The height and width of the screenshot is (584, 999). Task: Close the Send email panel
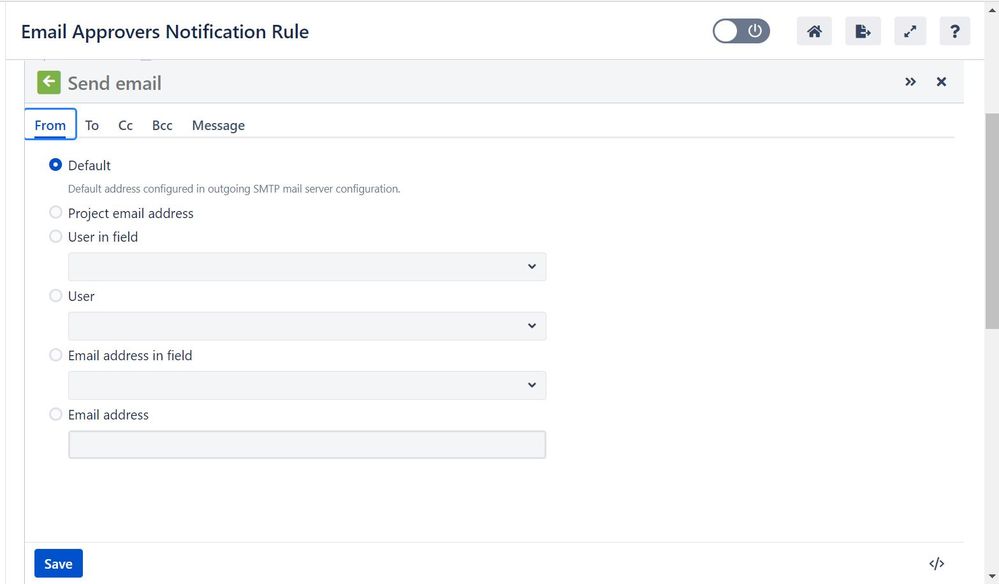(941, 82)
